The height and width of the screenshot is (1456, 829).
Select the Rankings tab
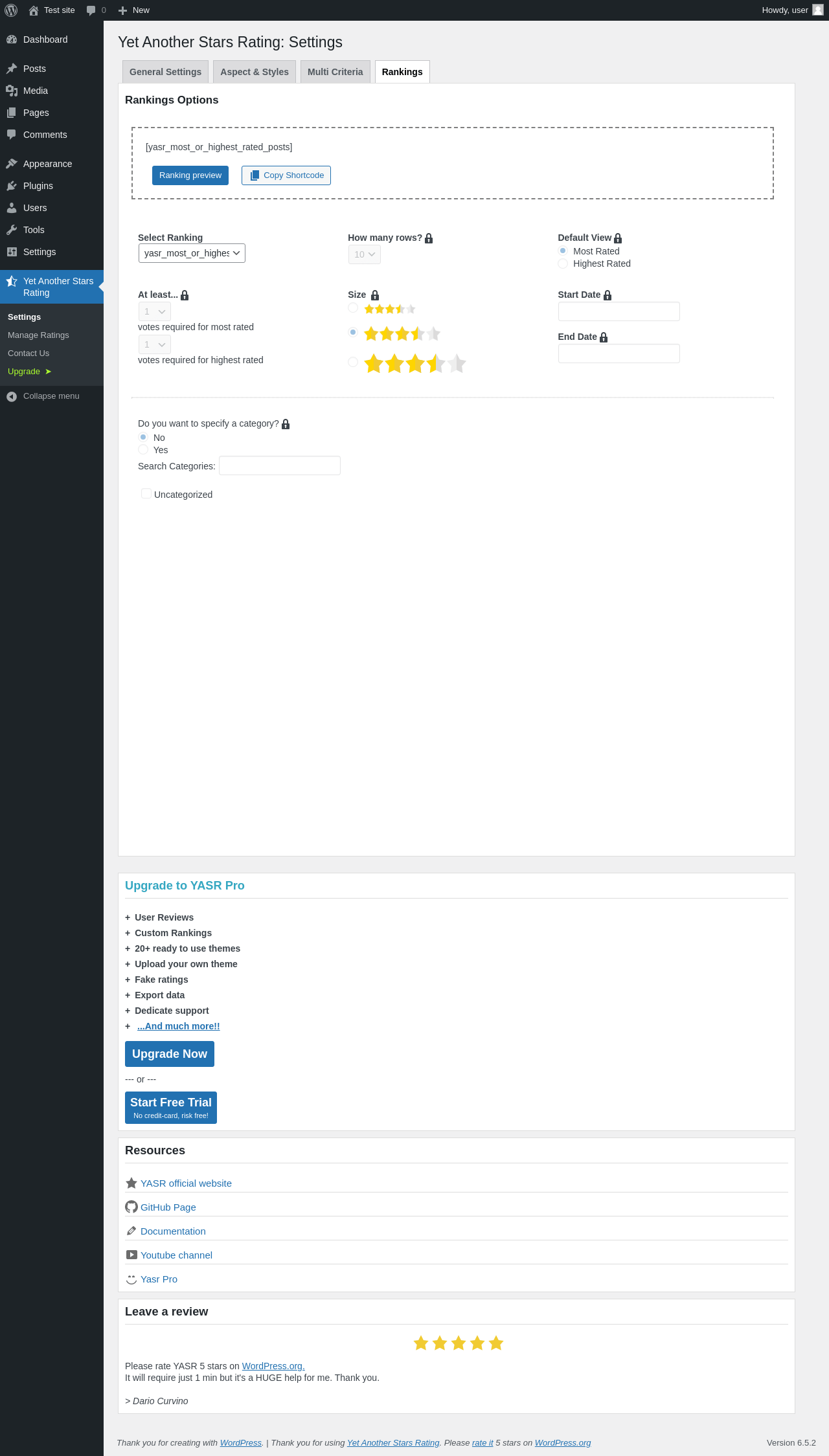pyautogui.click(x=402, y=72)
